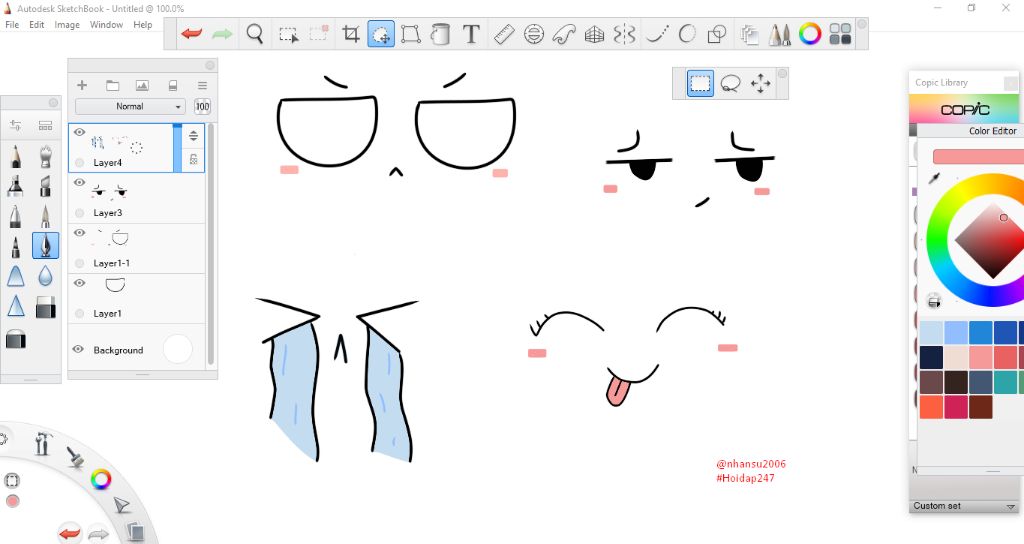Toggle the lock circle on Layer1-1
The width and height of the screenshot is (1024, 544).
80,263
